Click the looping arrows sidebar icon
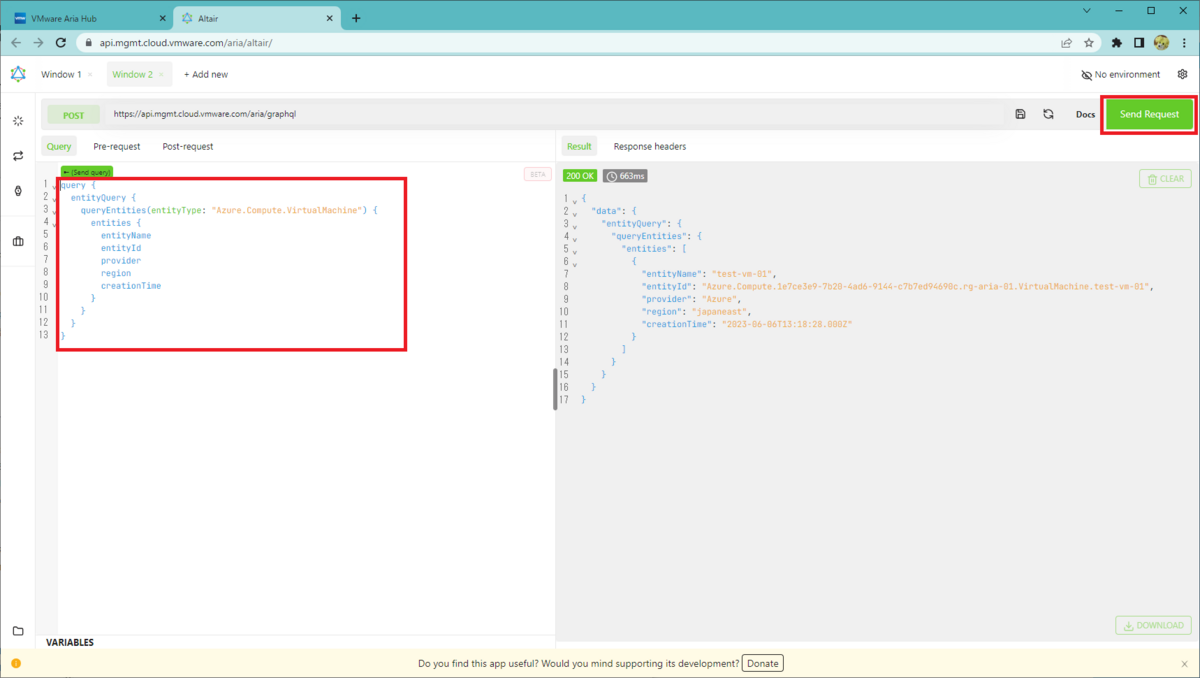The height and width of the screenshot is (678, 1200). pyautogui.click(x=18, y=156)
